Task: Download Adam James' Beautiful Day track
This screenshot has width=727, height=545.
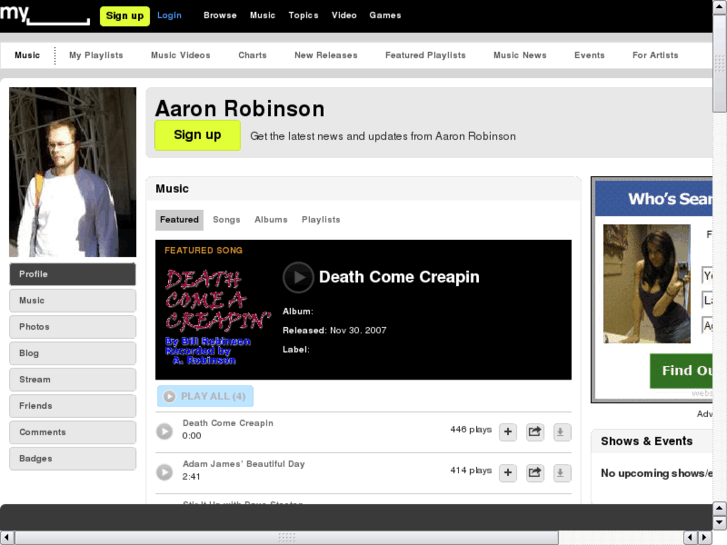Action: point(561,473)
